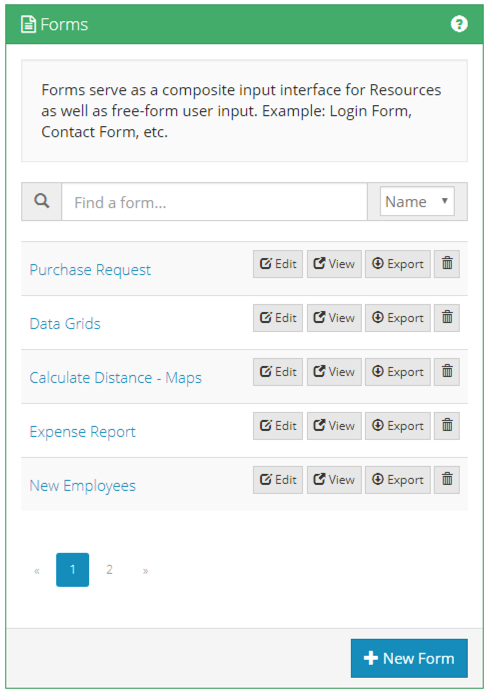489x696 pixels.
Task: Advance to next page with » arrow
Action: tap(145, 570)
